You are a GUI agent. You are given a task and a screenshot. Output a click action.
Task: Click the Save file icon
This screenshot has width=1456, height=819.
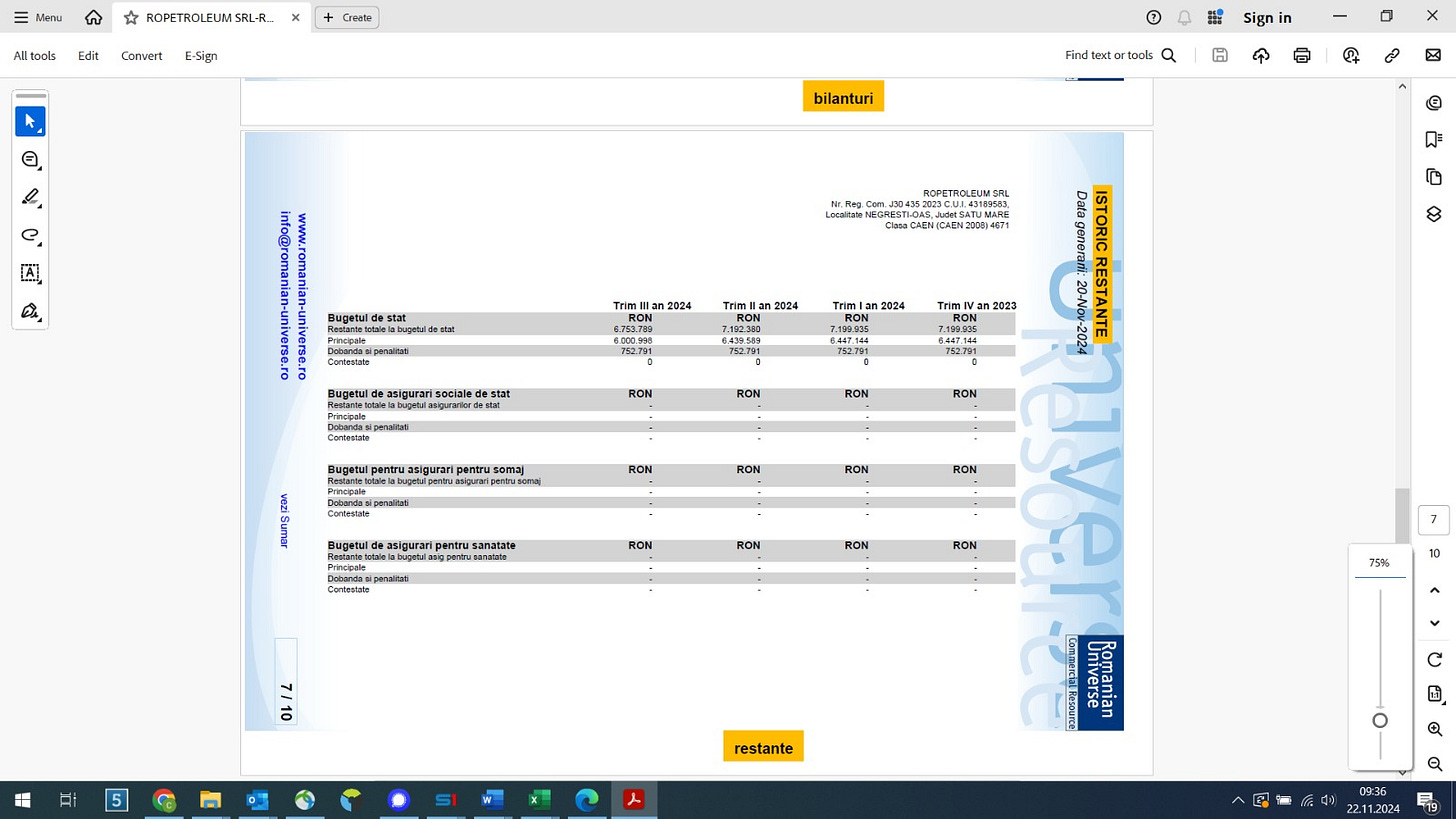(1220, 56)
